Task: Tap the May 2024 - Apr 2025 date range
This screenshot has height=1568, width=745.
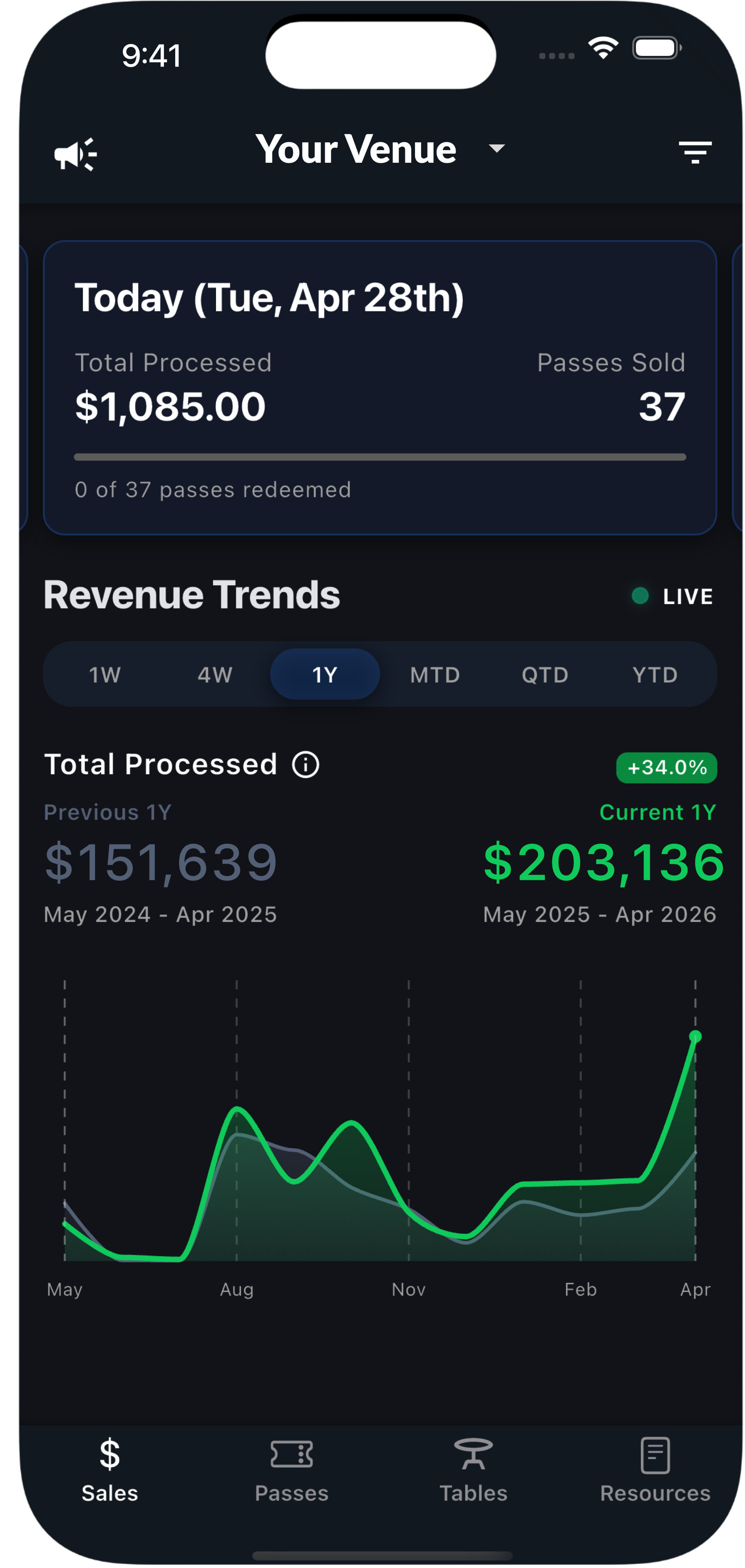Action: [161, 914]
